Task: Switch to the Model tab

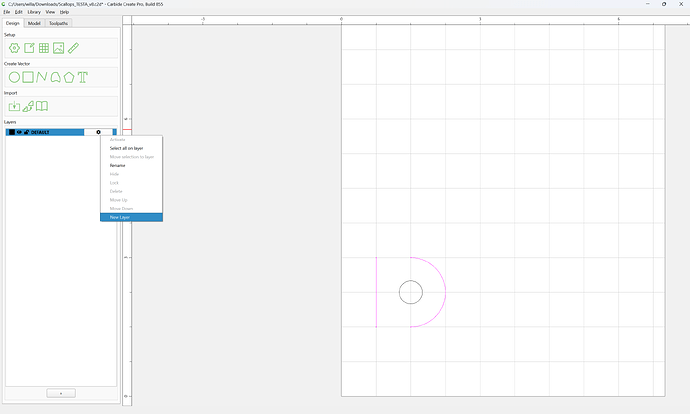Action: (34, 23)
